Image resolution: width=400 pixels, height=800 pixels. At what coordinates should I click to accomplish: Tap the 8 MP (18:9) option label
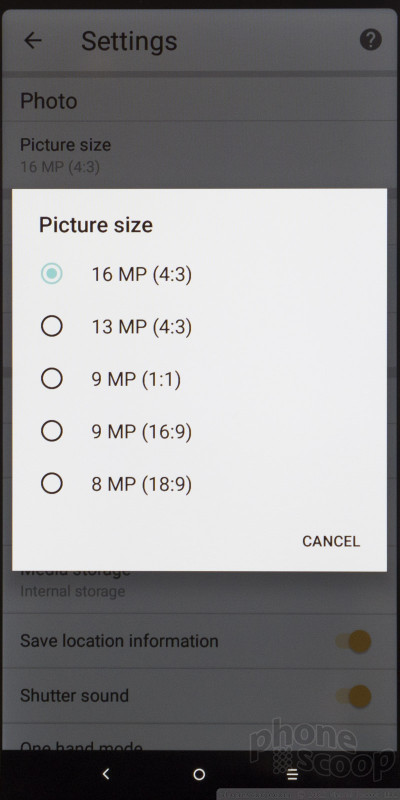click(x=142, y=484)
